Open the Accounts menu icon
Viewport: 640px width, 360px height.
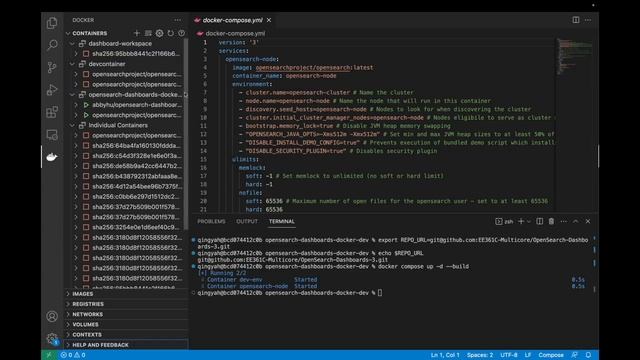[x=52, y=316]
